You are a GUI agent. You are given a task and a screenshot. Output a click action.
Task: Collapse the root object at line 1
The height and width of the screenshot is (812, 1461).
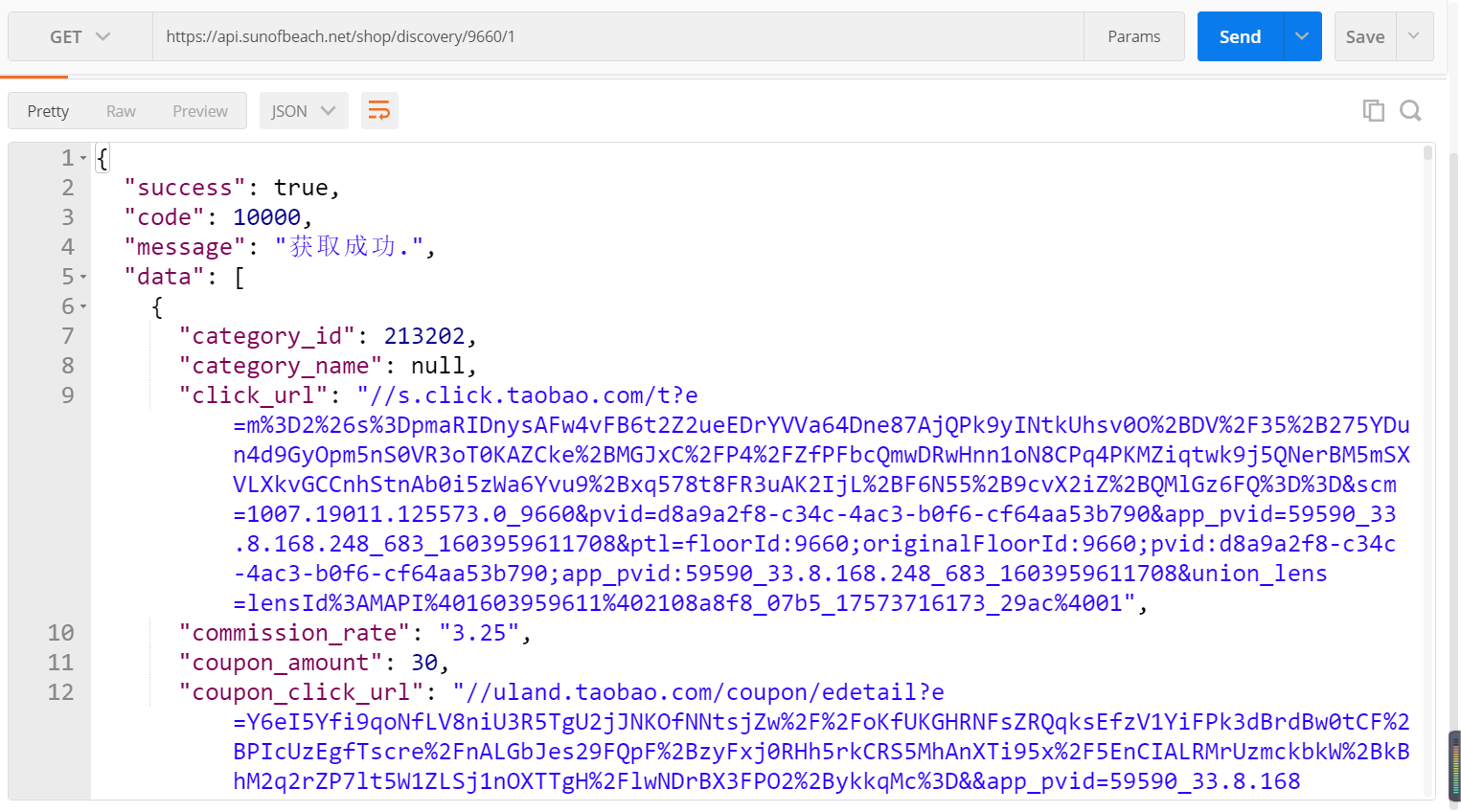pos(83,158)
